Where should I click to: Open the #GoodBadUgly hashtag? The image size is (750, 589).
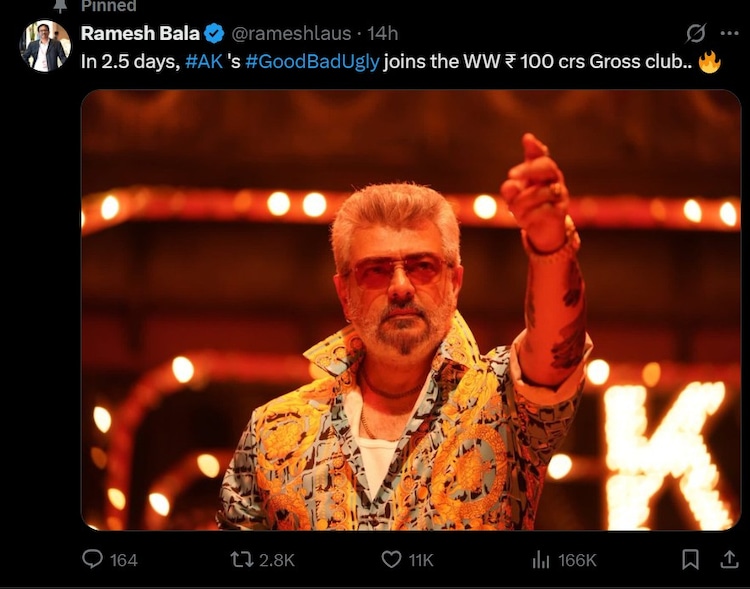[311, 62]
